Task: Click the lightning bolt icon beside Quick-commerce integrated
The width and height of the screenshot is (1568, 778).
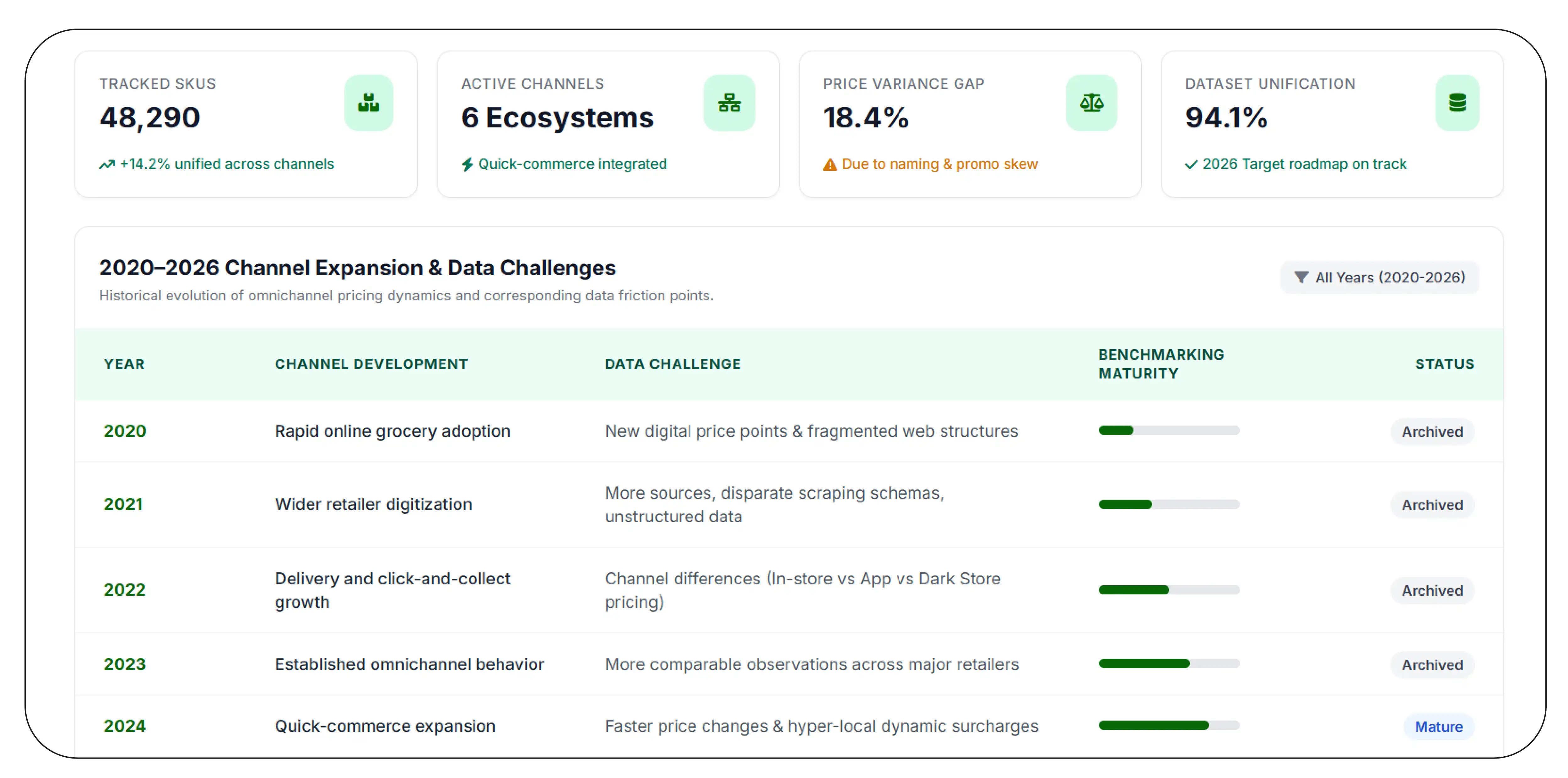Action: (x=467, y=164)
